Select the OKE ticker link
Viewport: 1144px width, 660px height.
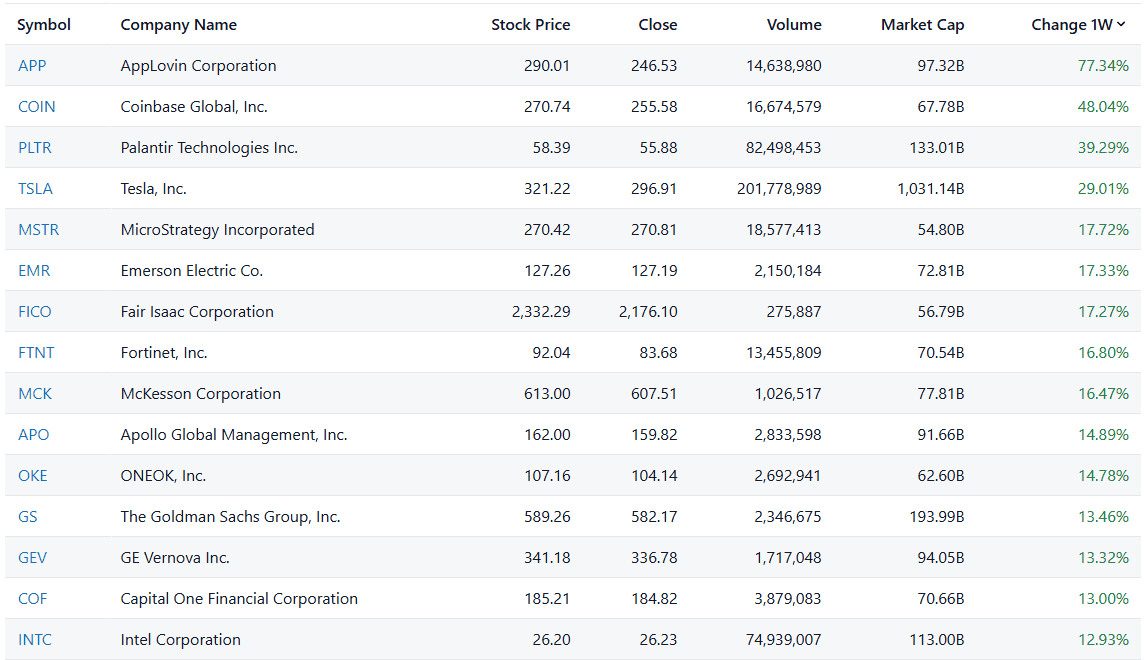[33, 476]
